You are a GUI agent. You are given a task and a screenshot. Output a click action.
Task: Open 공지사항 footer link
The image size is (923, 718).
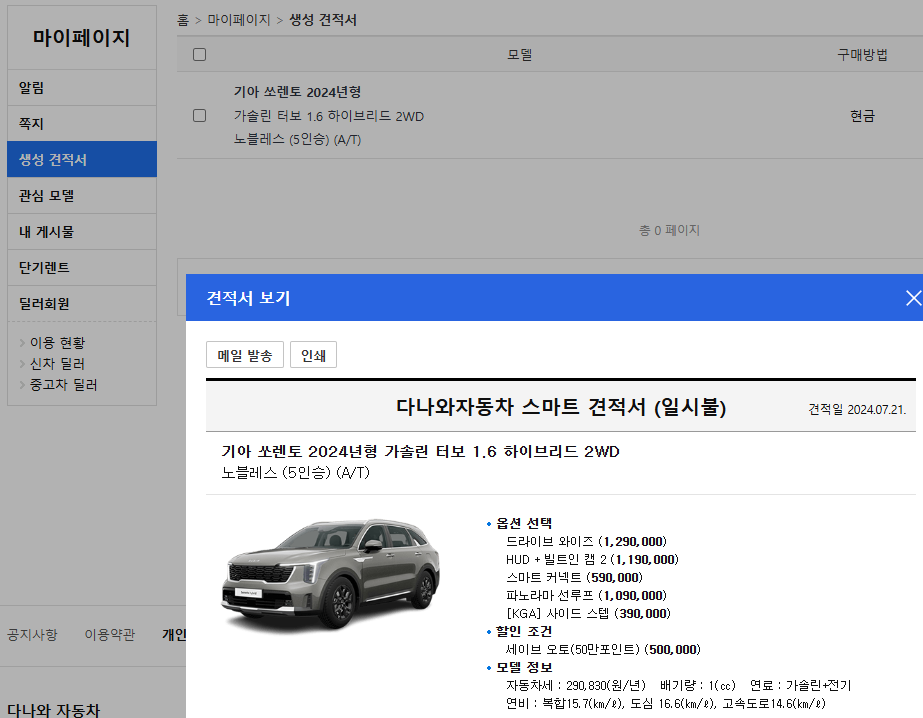(32, 634)
